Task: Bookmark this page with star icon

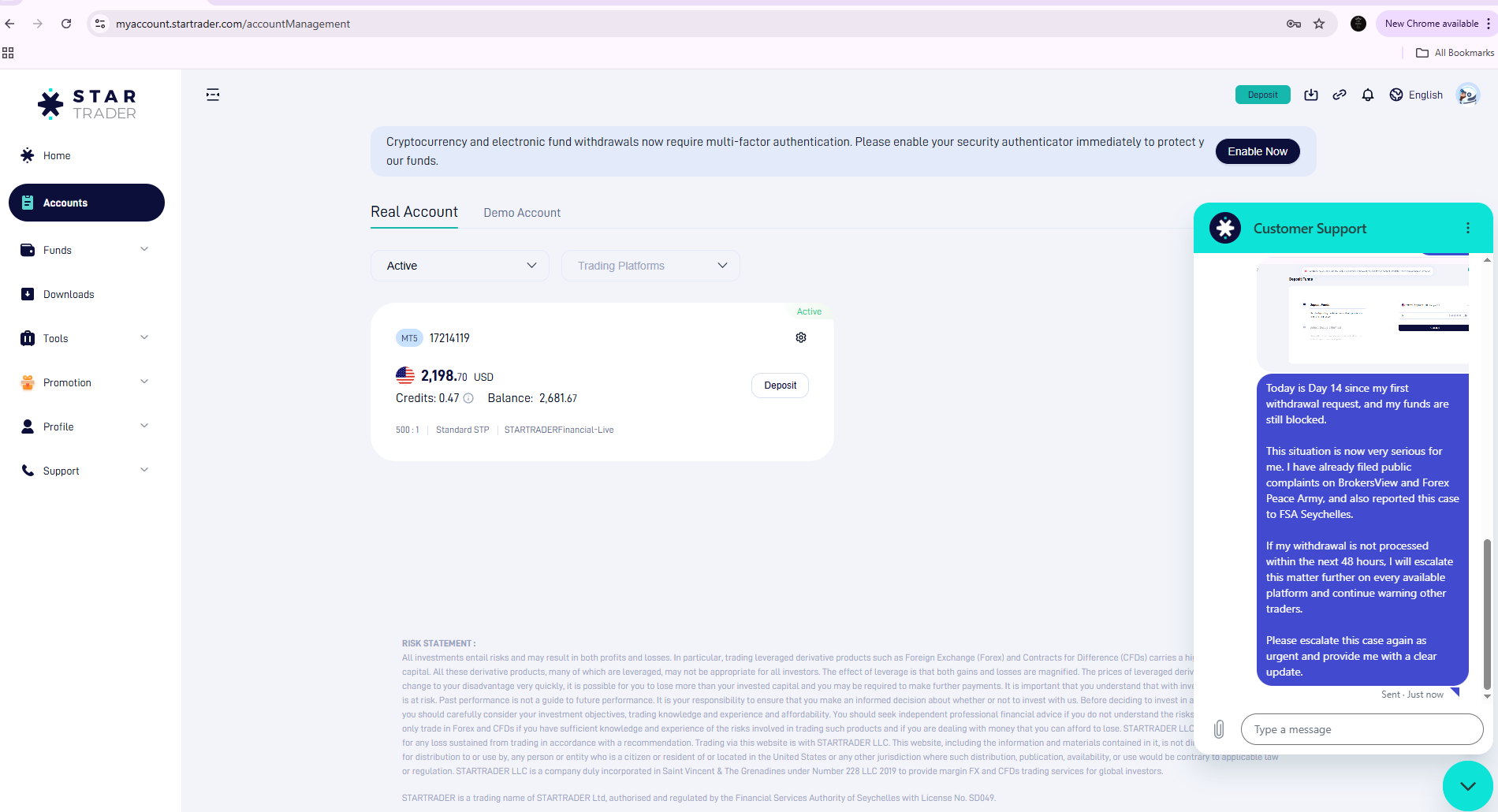Action: [x=1319, y=24]
